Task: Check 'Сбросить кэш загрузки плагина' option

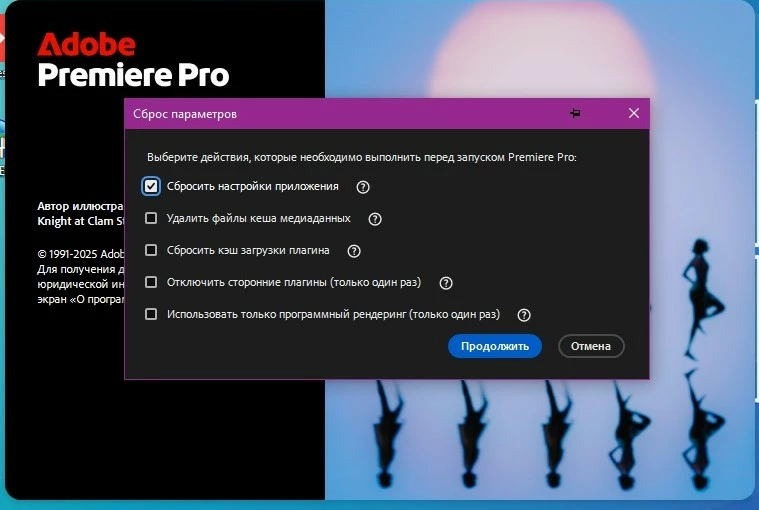Action: click(x=151, y=250)
